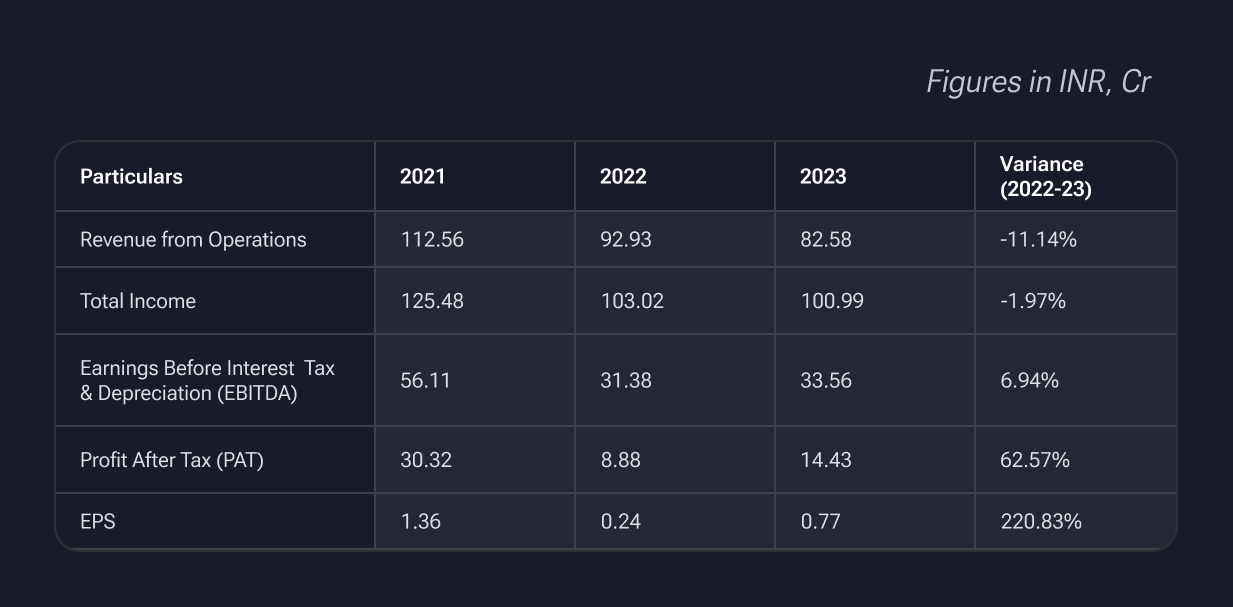Select the 103.02 total income cell

coord(632,301)
